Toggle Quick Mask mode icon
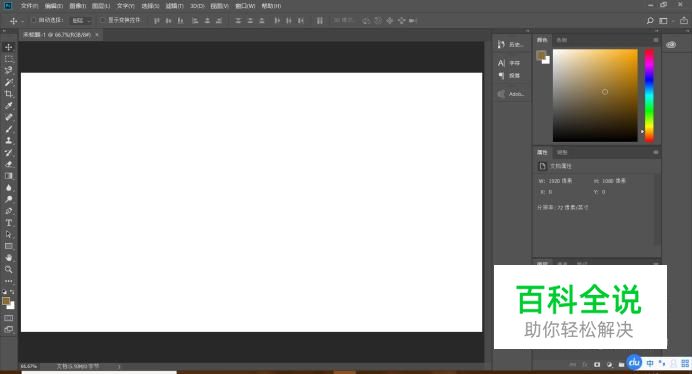 pos(8,318)
